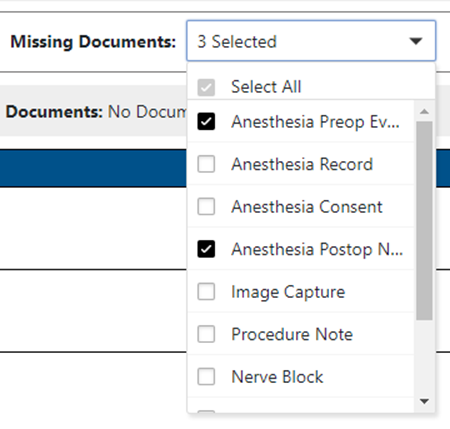Viewport: 450px width, 429px height.
Task: Click the dropdown list scrollbar thumb
Action: pos(424,221)
